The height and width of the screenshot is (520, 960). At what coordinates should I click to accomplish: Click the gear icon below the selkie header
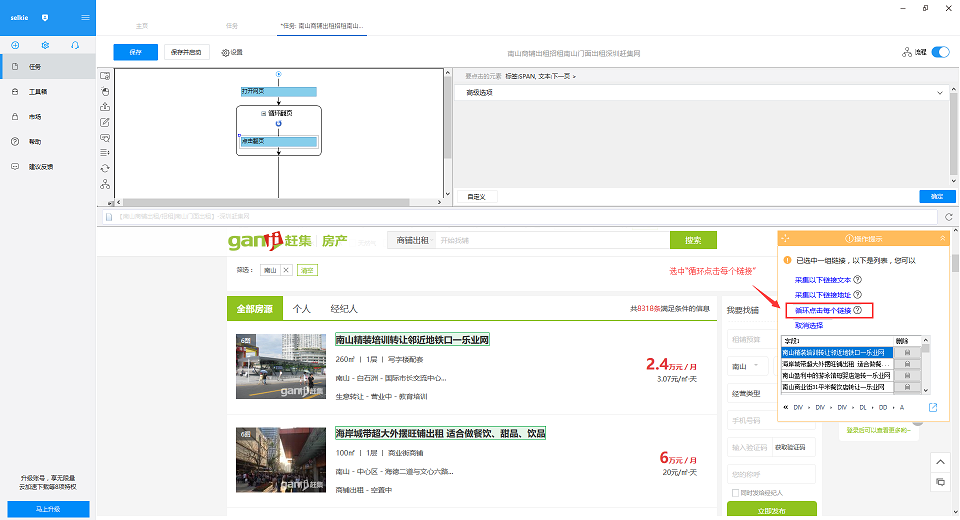[x=45, y=45]
